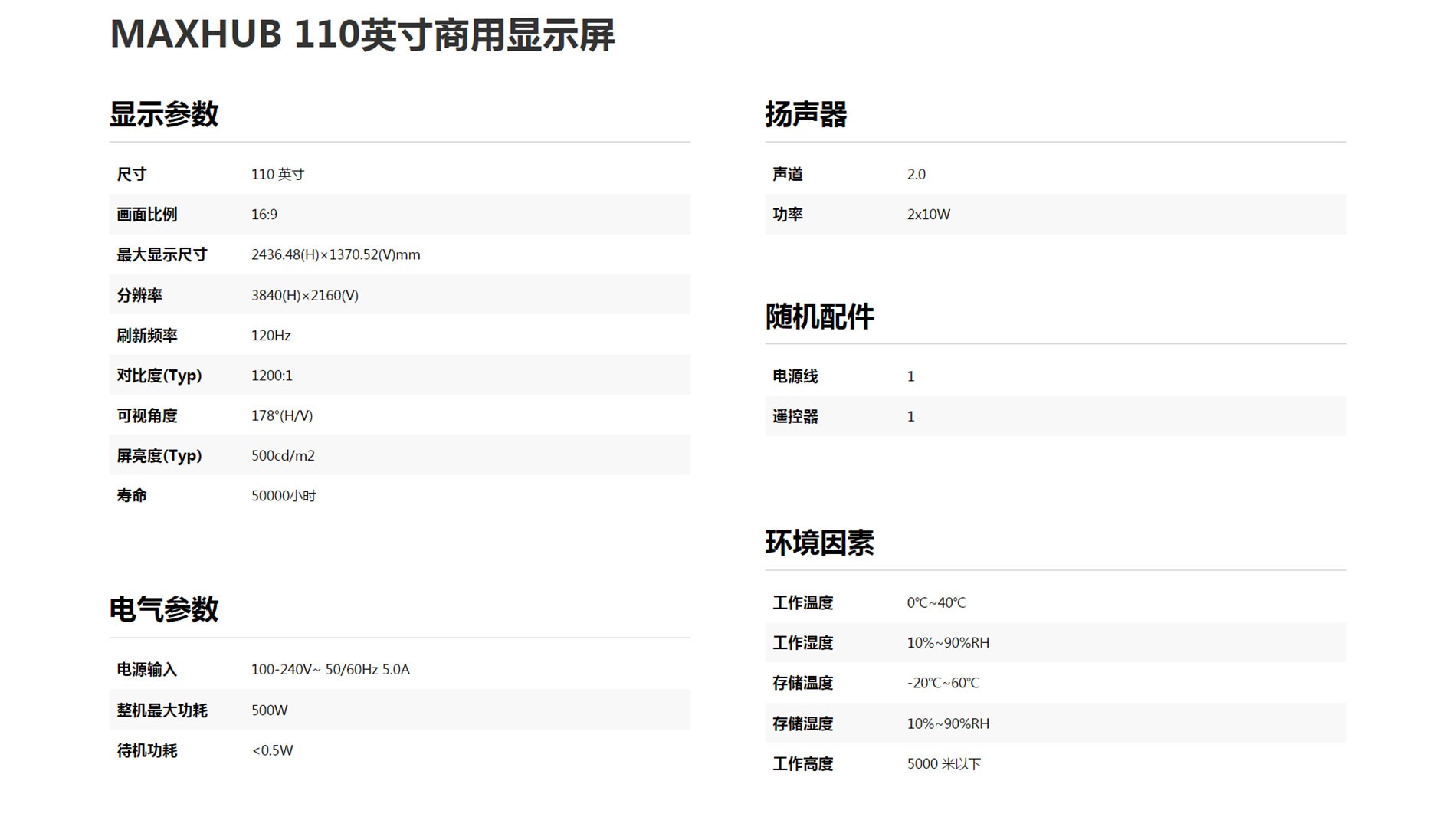The width and height of the screenshot is (1456, 817).
Task: Click the 屏亮度(Typ) label
Action: (x=159, y=456)
